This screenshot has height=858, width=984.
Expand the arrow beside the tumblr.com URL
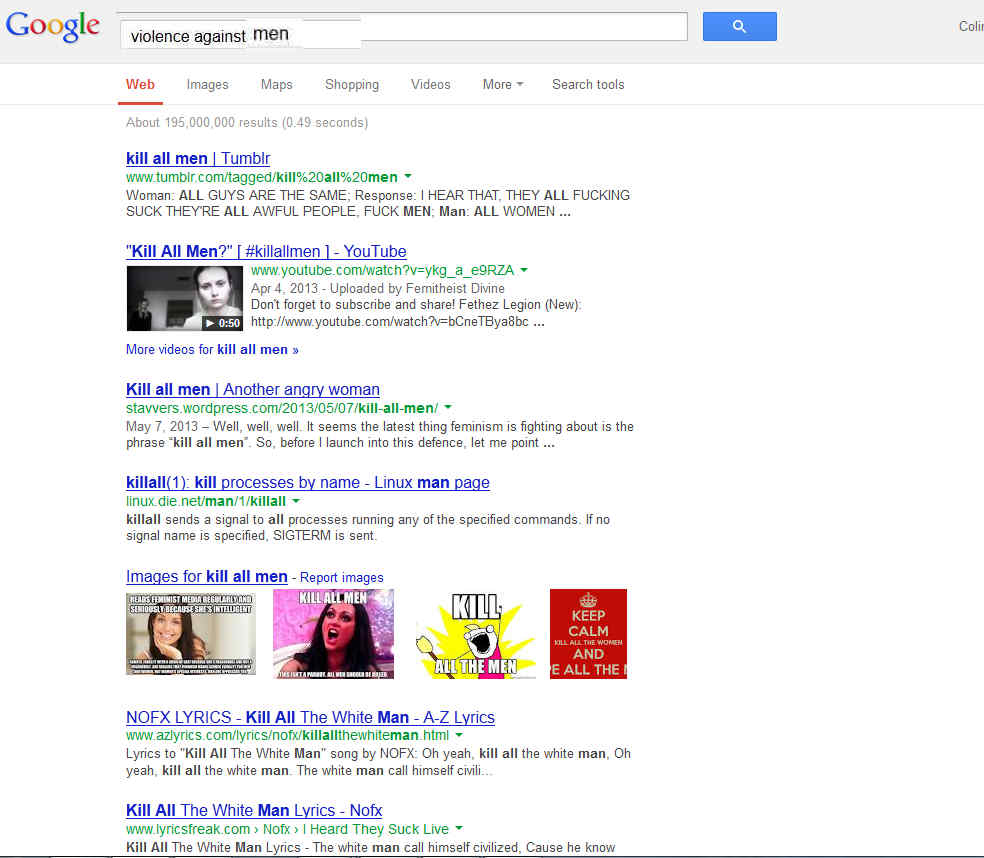pyautogui.click(x=408, y=176)
